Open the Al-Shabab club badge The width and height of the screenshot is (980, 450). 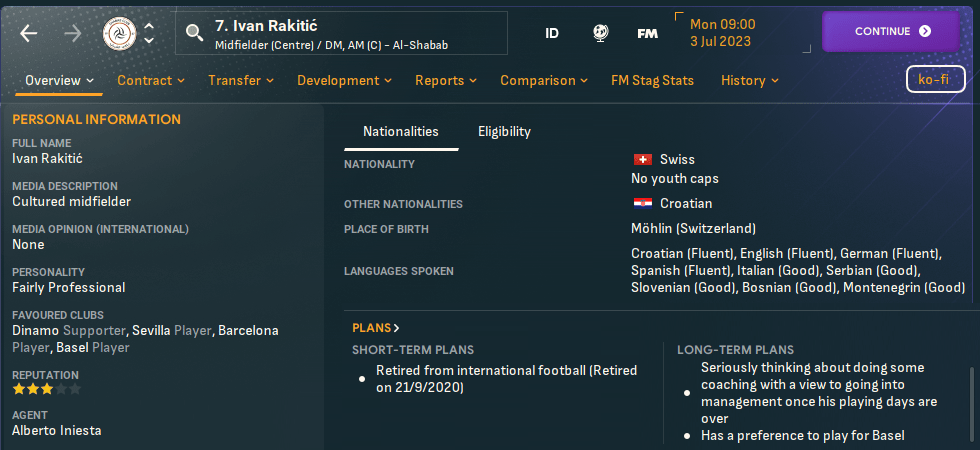120,33
